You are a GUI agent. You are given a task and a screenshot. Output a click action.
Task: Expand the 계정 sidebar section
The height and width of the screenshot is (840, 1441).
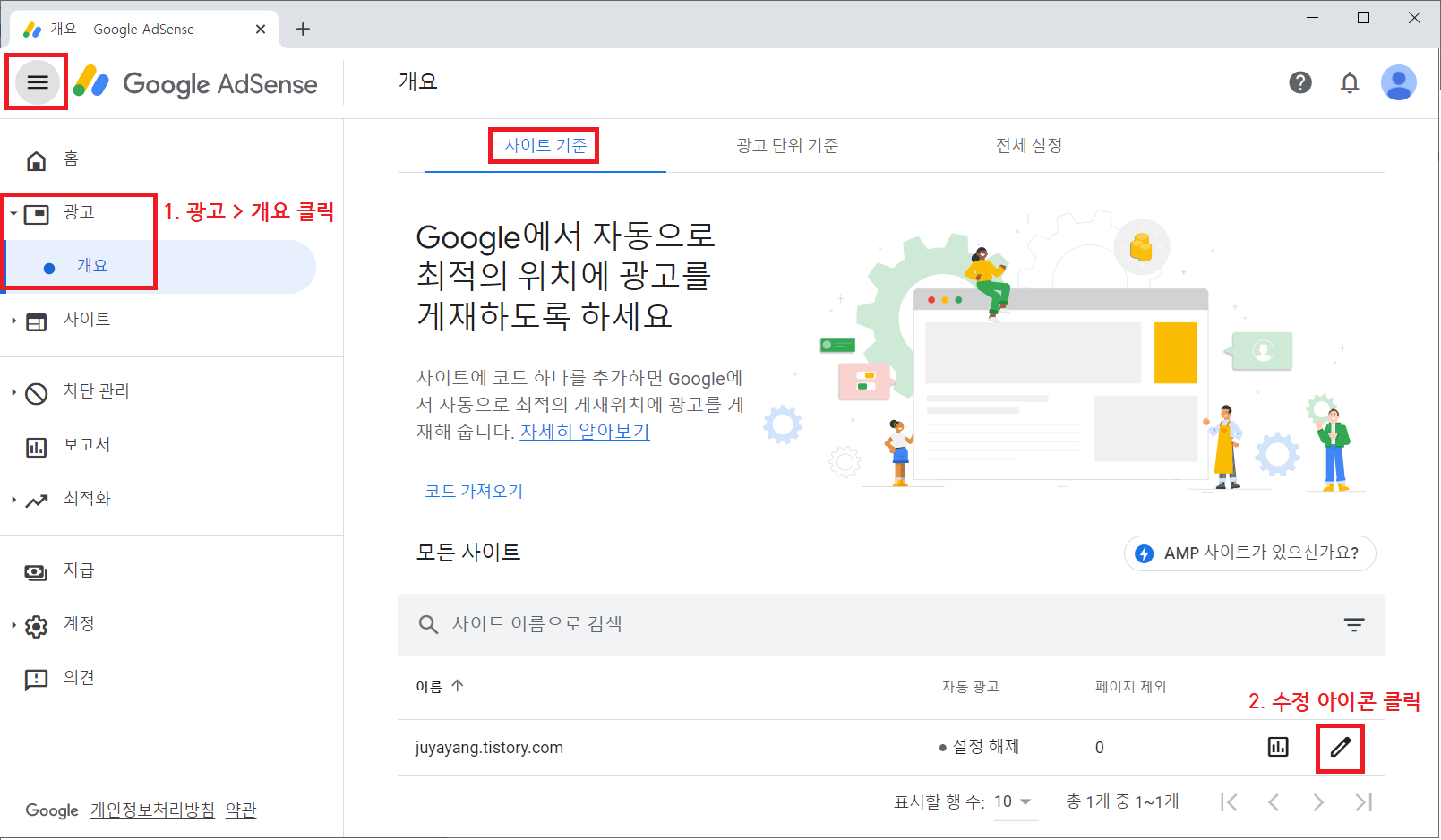coord(13,625)
